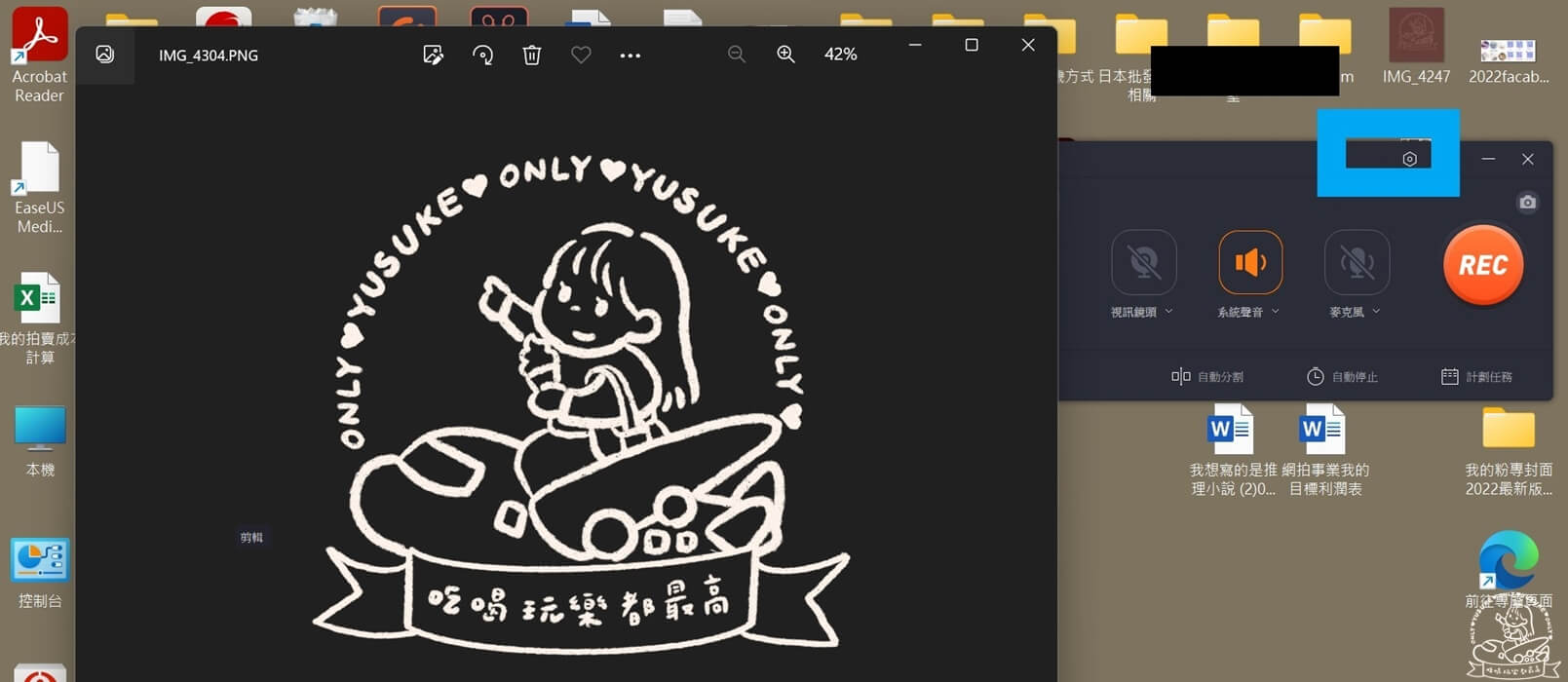Image resolution: width=1568 pixels, height=682 pixels.
Task: Open the three-dots more options menu
Action: pyautogui.click(x=631, y=56)
